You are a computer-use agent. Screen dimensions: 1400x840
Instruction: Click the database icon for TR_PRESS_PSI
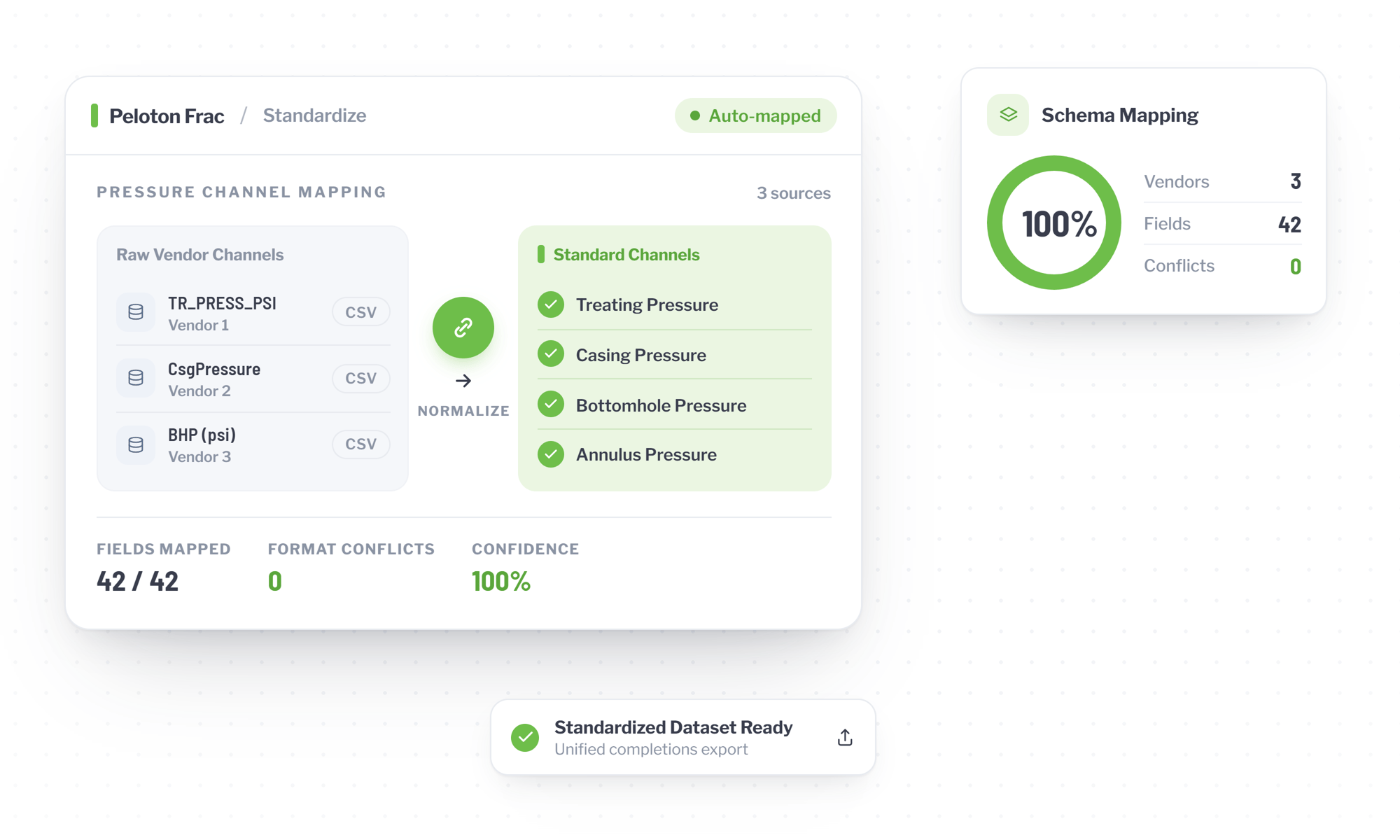click(136, 312)
